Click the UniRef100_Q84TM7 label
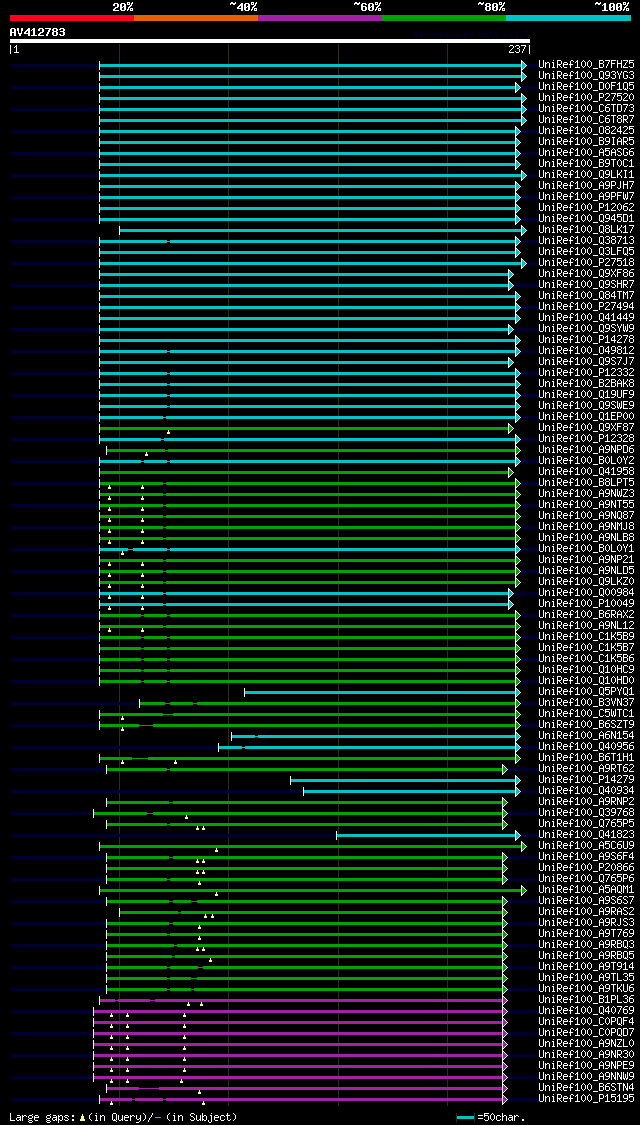Screen dimensions: 640x1125 click(x=586, y=296)
